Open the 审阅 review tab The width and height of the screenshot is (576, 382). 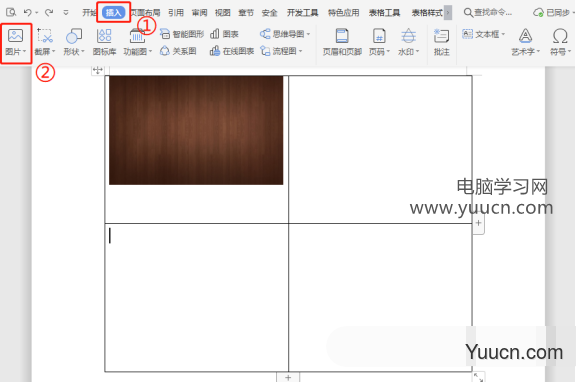click(x=199, y=13)
